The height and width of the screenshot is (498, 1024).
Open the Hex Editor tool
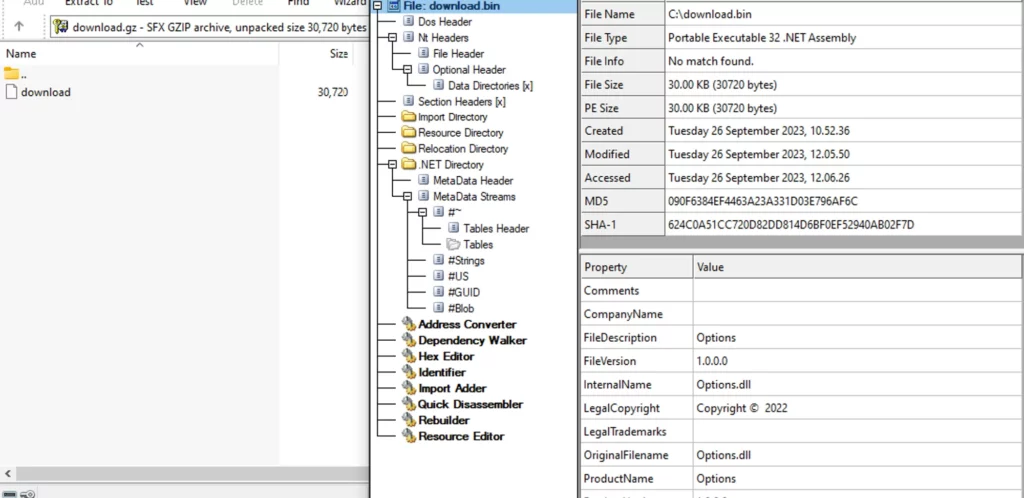[445, 356]
